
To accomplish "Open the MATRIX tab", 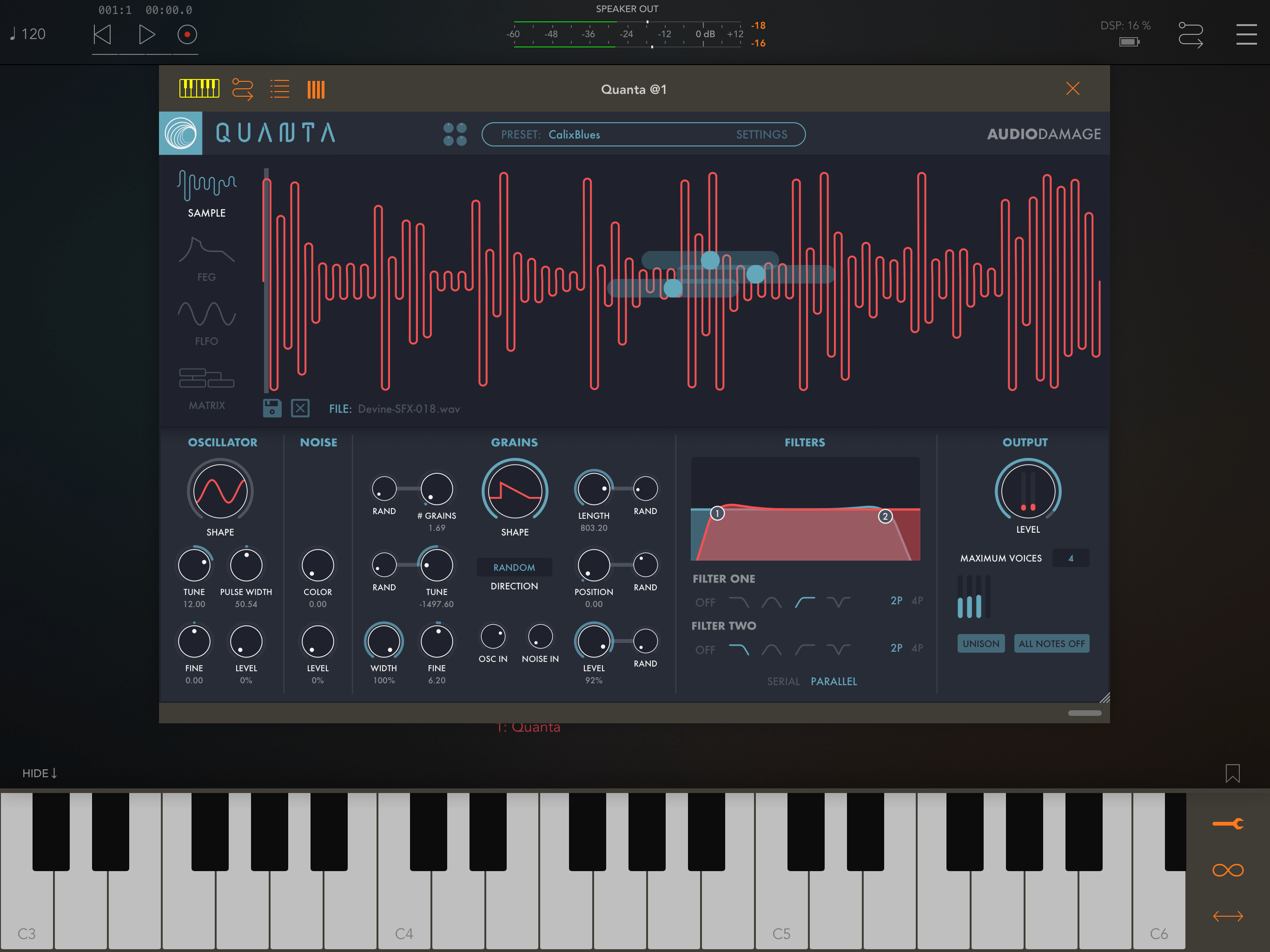I will [207, 388].
